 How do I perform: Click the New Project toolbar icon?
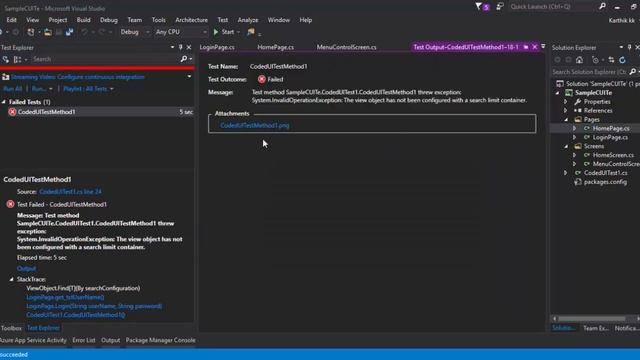[x=31, y=32]
